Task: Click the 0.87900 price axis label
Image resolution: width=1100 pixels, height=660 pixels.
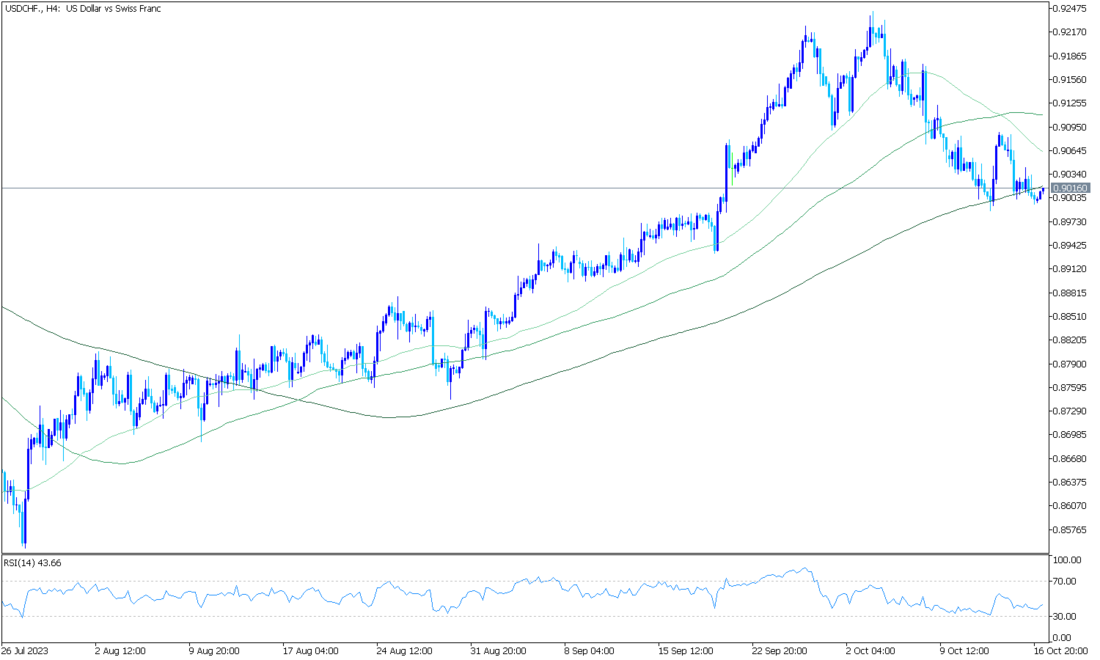Action: 1070,363
